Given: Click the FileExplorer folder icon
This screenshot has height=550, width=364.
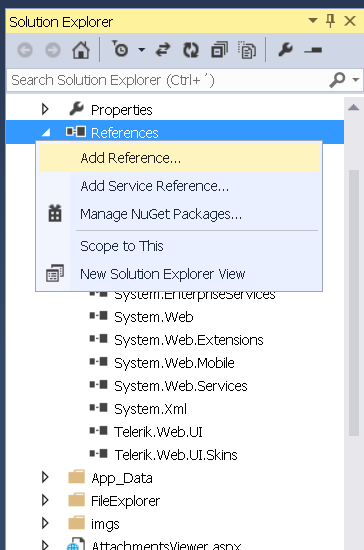Looking at the screenshot, I should (76, 500).
